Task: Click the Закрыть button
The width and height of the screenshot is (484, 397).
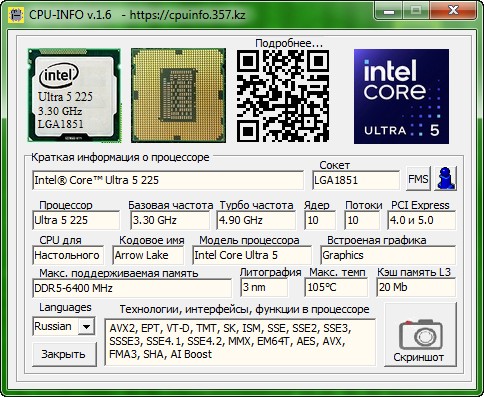Action: coord(64,354)
